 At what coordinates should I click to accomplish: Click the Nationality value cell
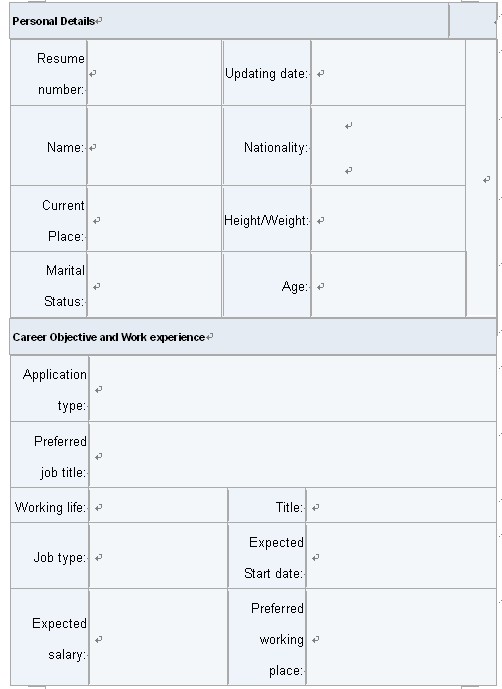[x=388, y=146]
